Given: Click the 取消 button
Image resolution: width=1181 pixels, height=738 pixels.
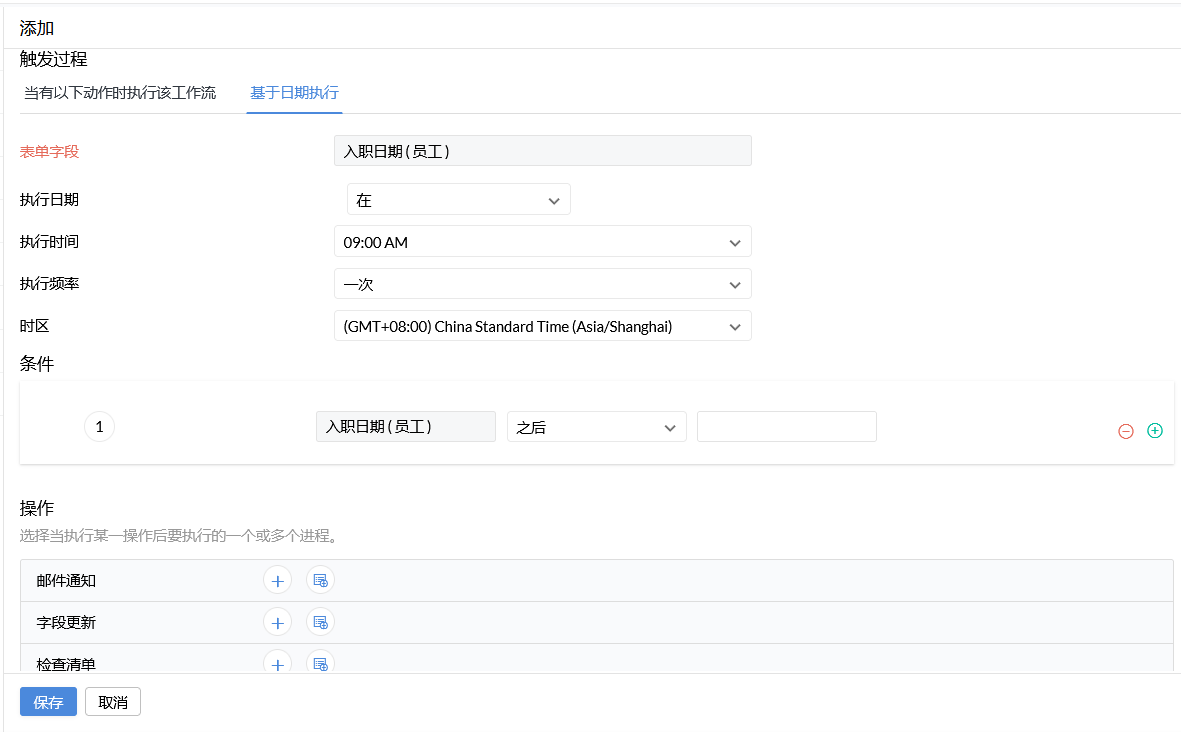Looking at the screenshot, I should coord(113,702).
